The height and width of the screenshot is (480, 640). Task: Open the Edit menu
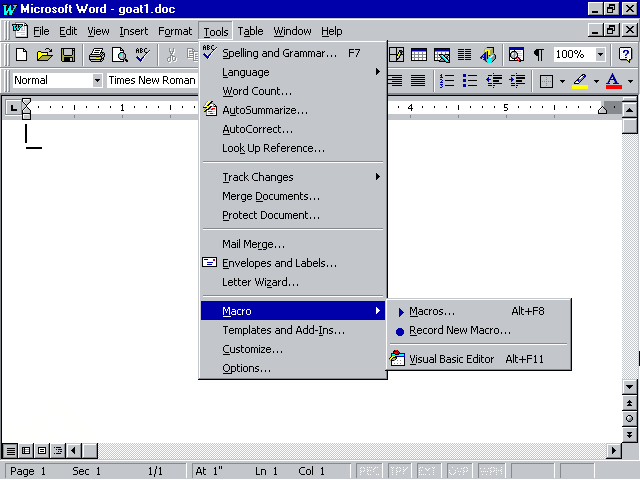coord(68,31)
